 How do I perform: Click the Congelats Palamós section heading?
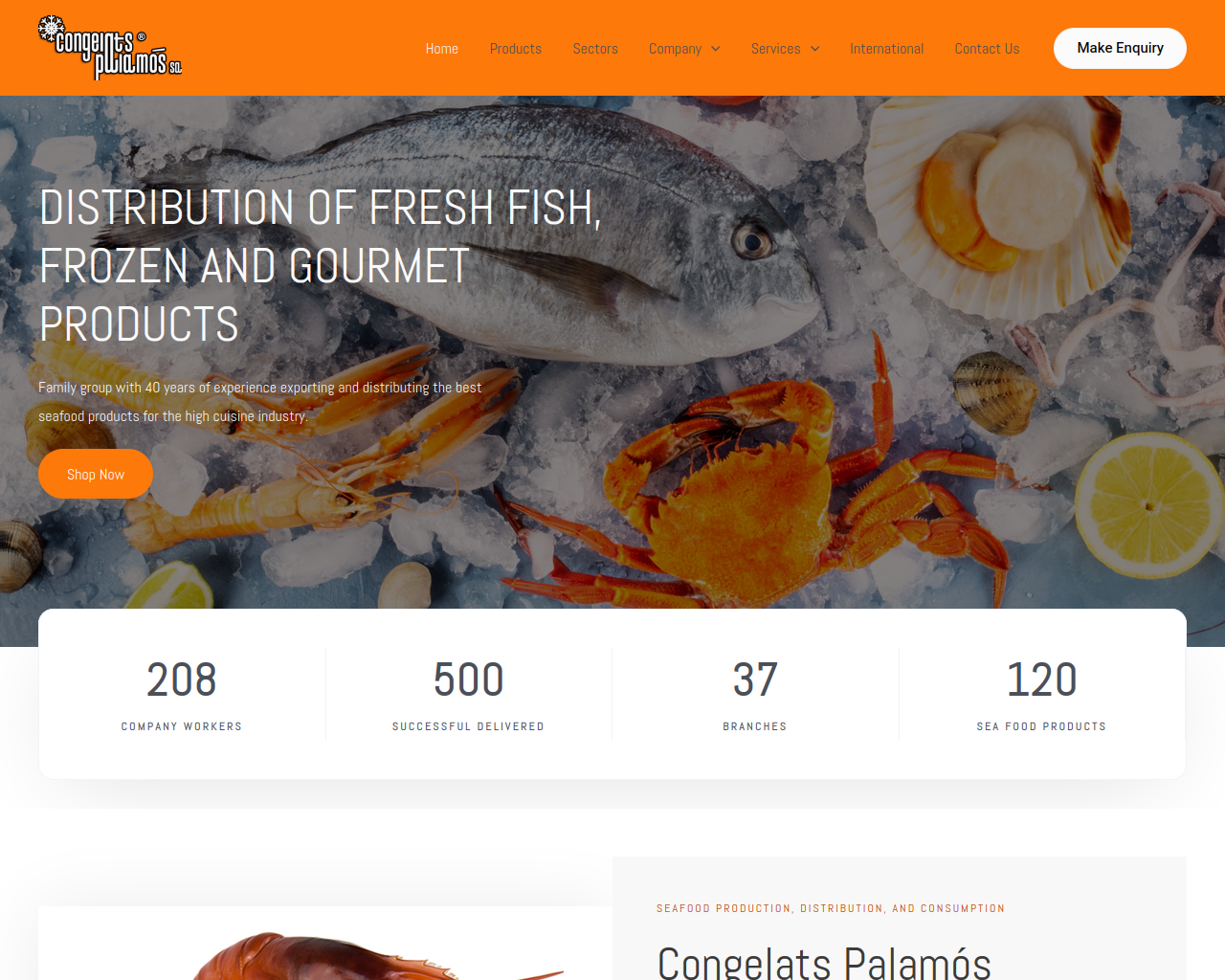[824, 961]
